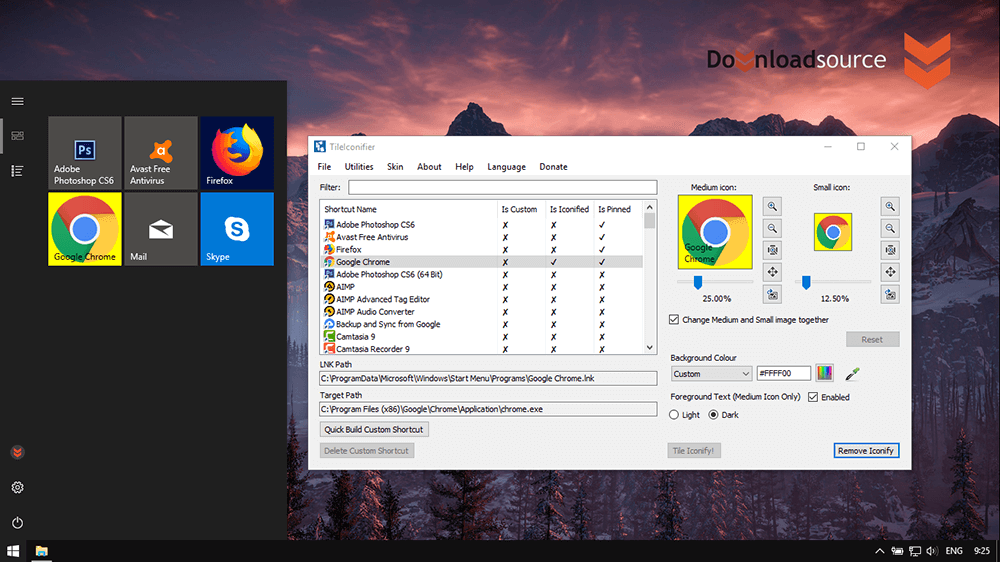Zoom in the Small icon preview
This screenshot has width=1000, height=562.
tap(890, 207)
